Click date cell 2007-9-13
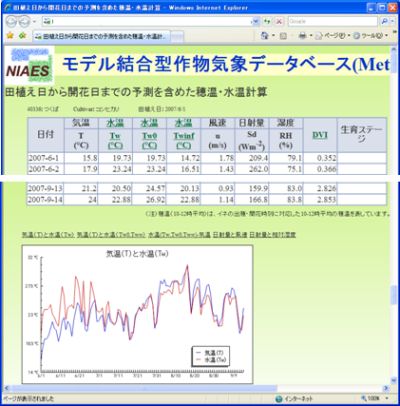 click(46, 188)
